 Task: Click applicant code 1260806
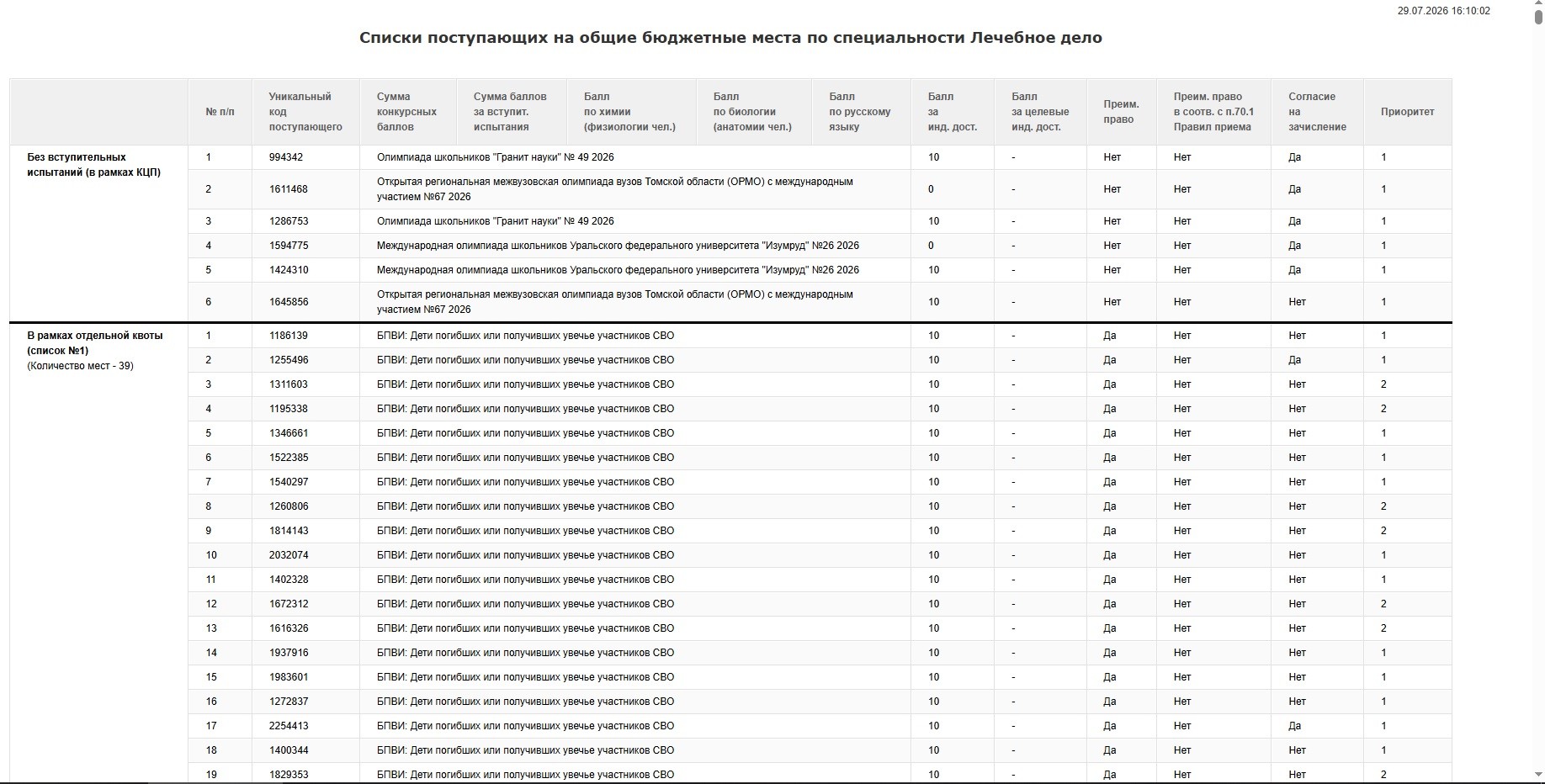289,506
